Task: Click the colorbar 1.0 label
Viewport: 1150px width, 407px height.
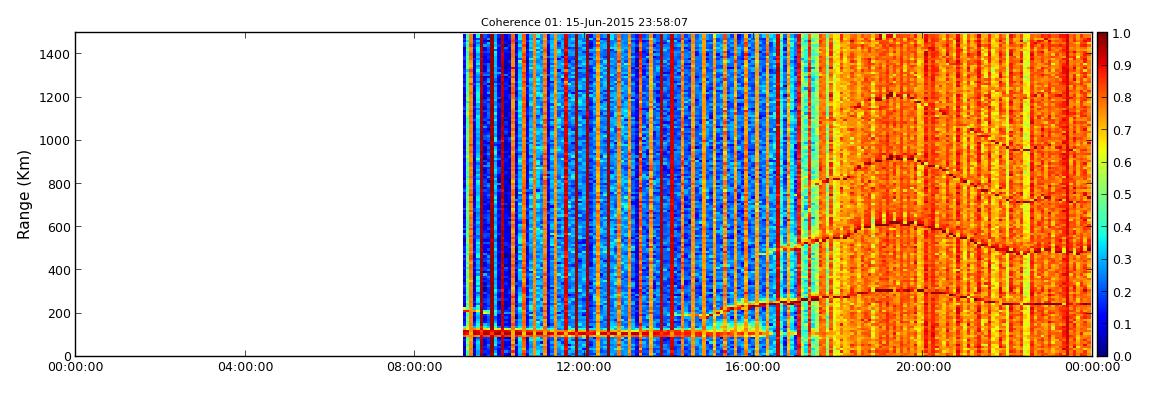Action: pyautogui.click(x=1122, y=33)
